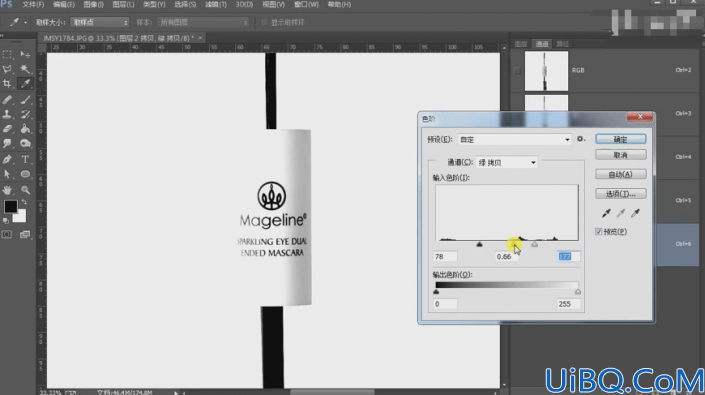Pick the black point eyedropper in Levels
Image resolution: width=705 pixels, height=395 pixels.
[x=606, y=213]
